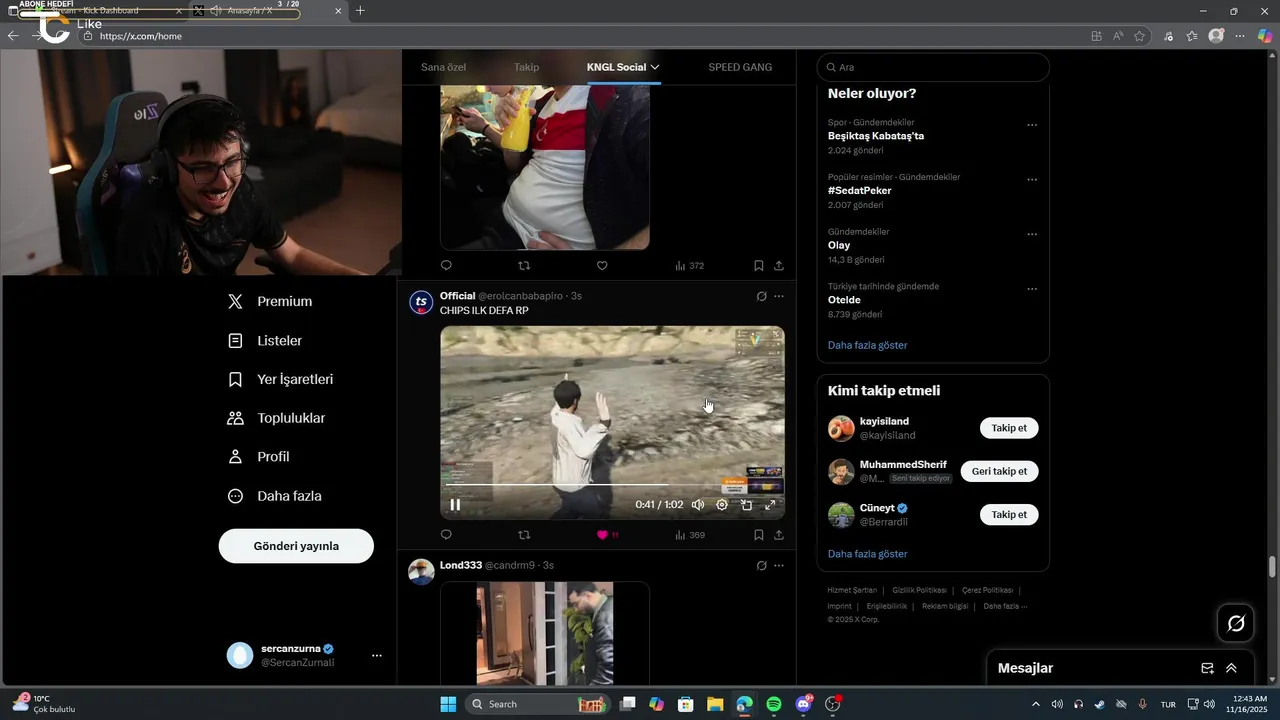Open Yer İşaretleri in sidebar
Screen dimensions: 1280x720
tap(280, 379)
